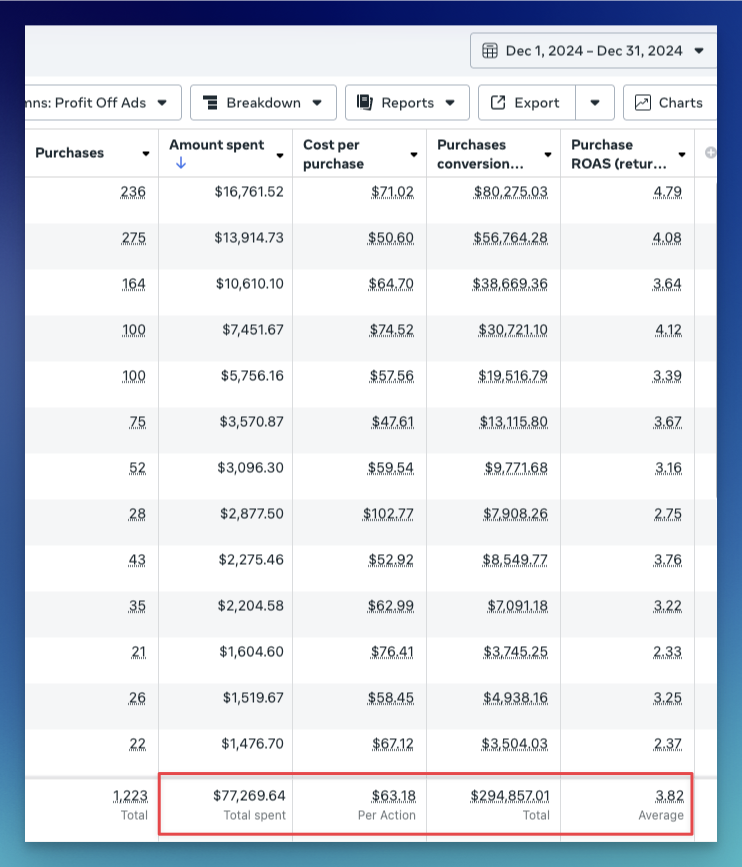
Task: Click conversion value $3,504.03
Action: (514, 744)
